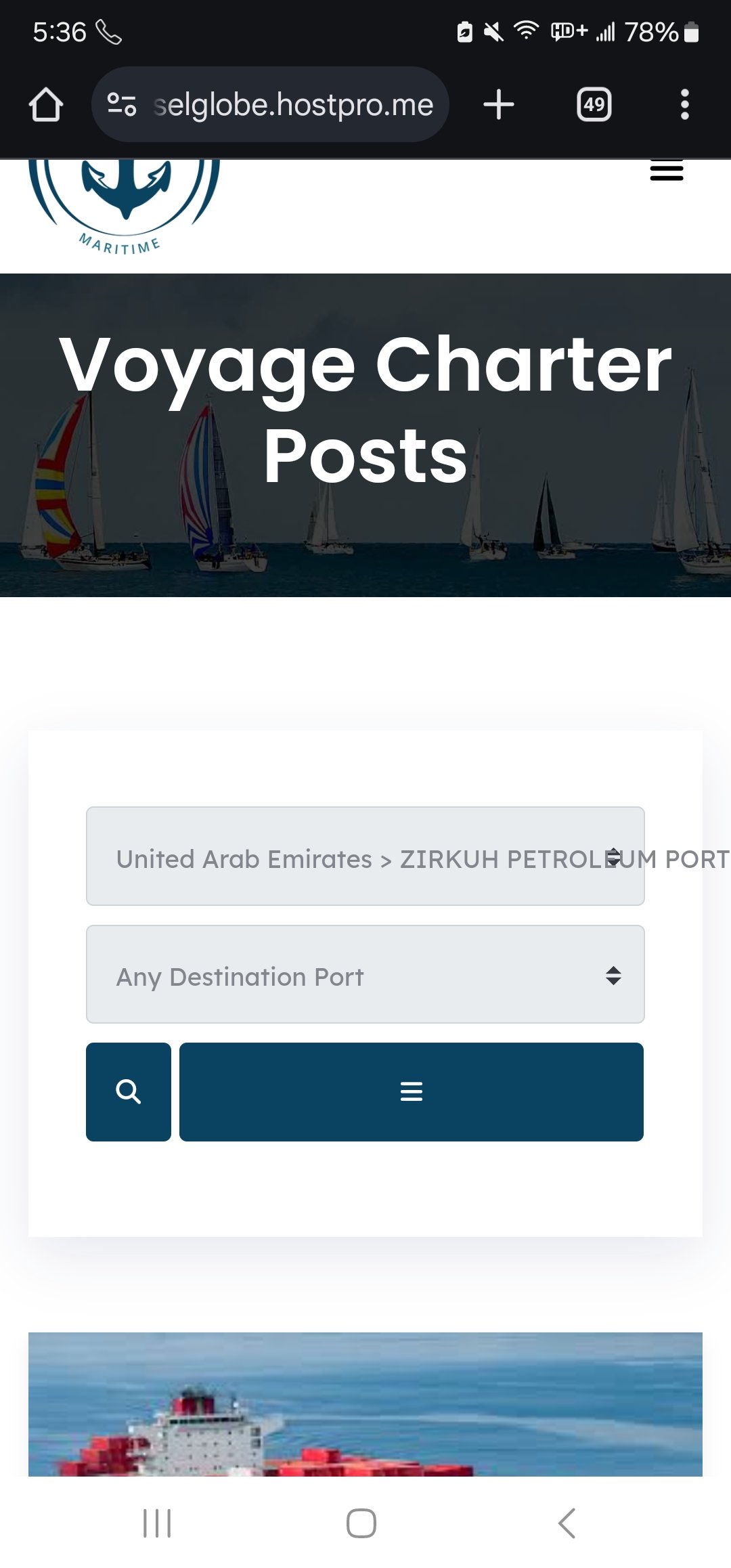Open the browser three-dot menu
This screenshot has width=731, height=1568.
[x=685, y=105]
